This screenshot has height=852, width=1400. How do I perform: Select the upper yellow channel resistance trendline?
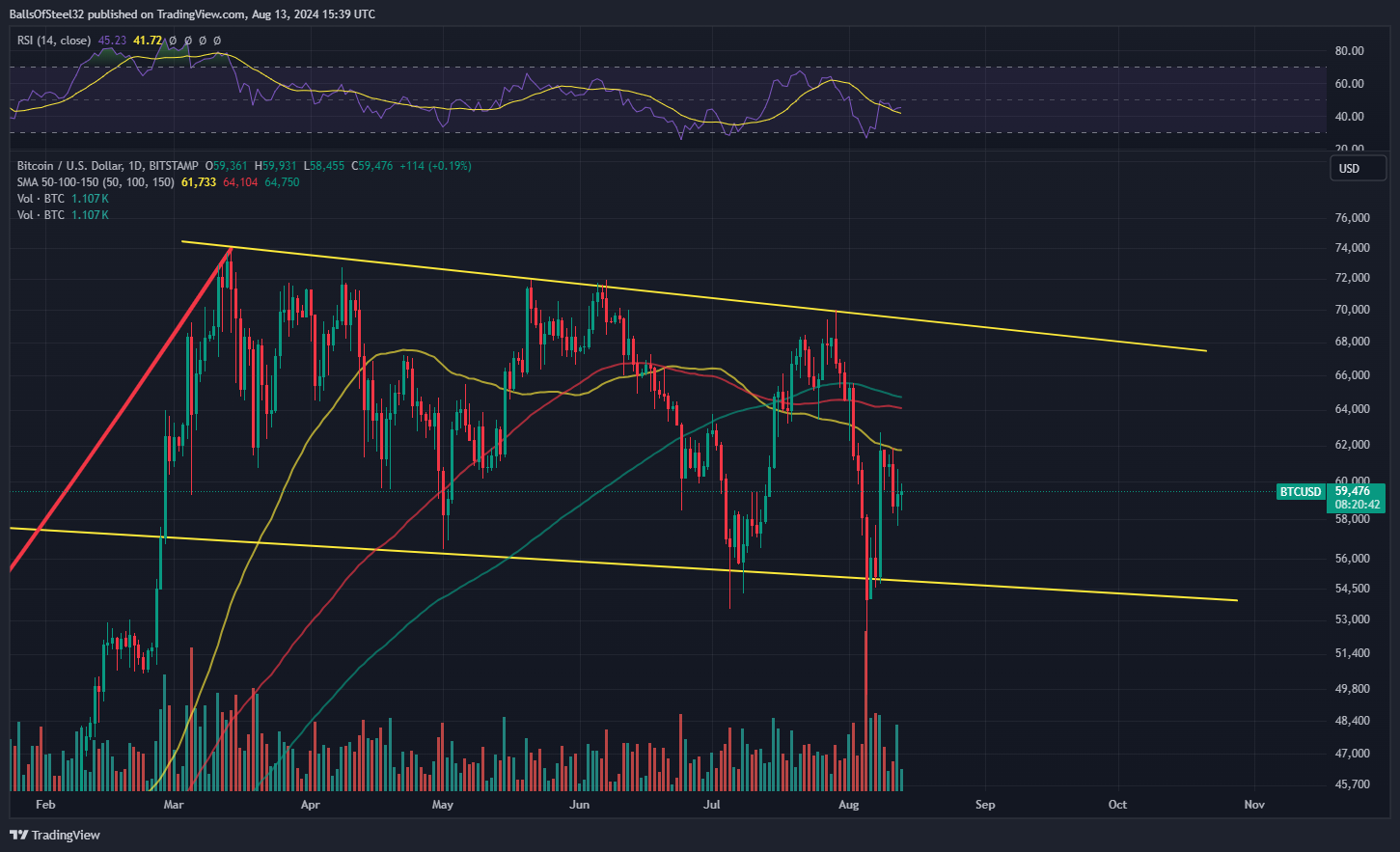(x=695, y=296)
